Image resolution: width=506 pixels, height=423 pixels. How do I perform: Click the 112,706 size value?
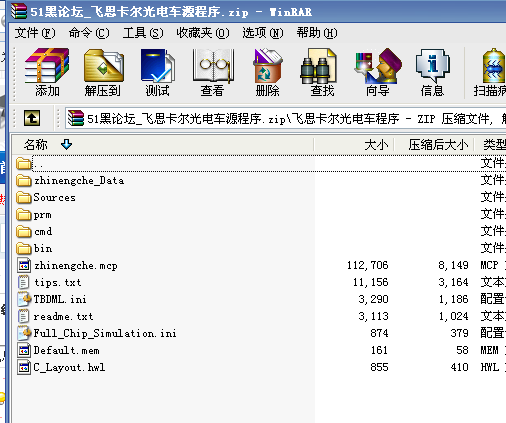tap(367, 265)
